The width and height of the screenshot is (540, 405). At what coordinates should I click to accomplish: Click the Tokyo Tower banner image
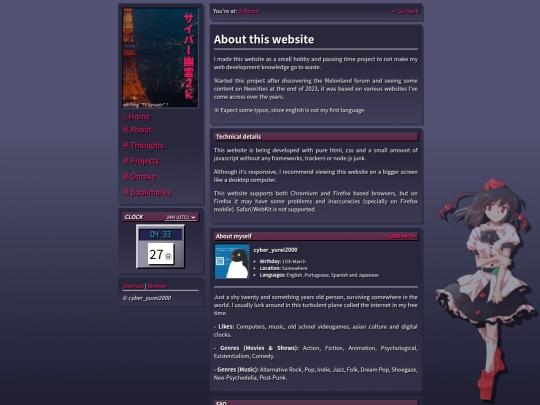coord(160,58)
